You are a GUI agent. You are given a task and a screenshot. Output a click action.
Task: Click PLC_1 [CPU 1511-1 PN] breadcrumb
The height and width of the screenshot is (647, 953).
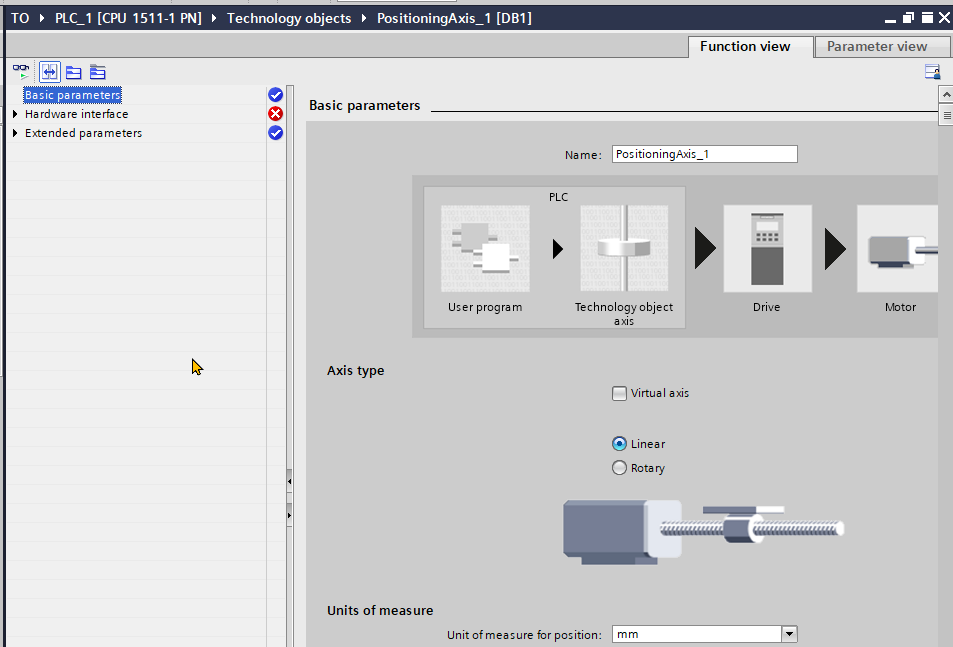pos(128,18)
